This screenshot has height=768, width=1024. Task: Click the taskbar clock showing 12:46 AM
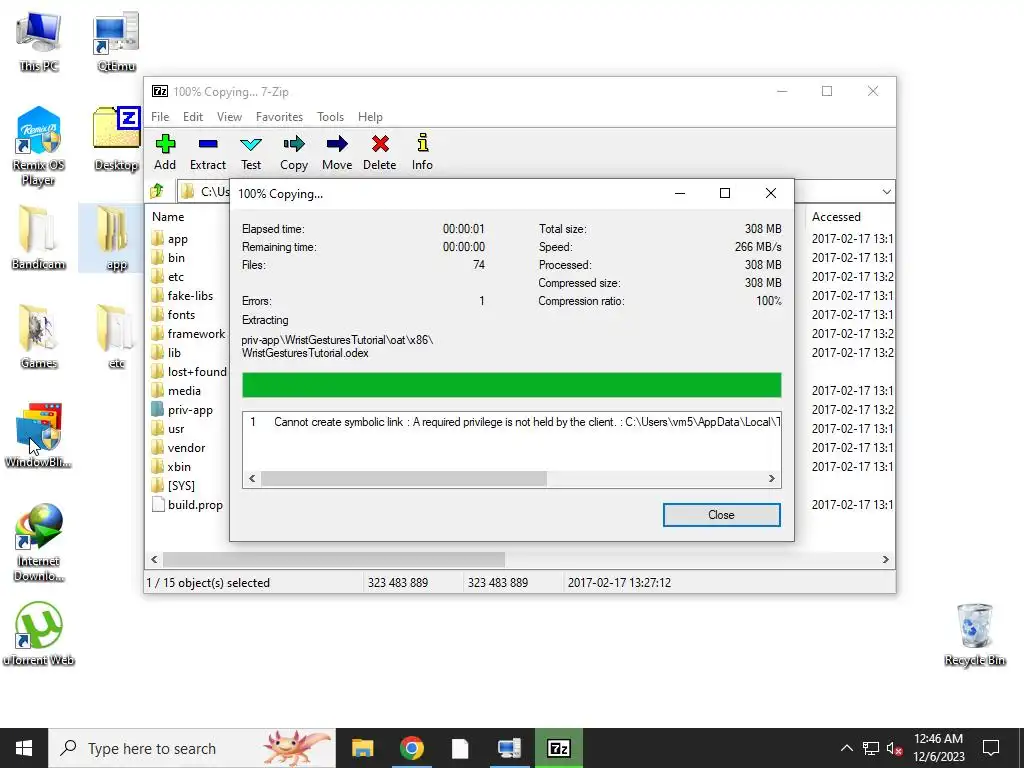(938, 748)
